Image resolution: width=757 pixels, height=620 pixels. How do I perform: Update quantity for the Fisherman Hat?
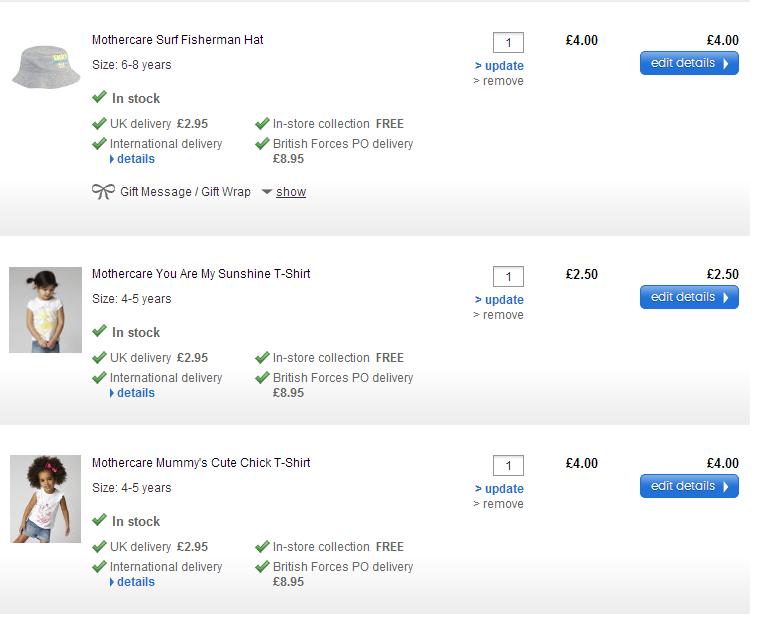click(x=503, y=66)
